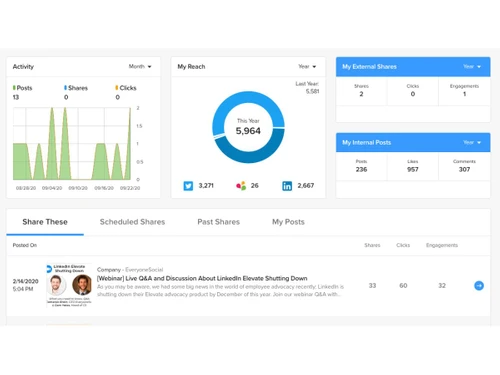This screenshot has width=500, height=375.
Task: Click the Activity area chart
Action: (72, 144)
